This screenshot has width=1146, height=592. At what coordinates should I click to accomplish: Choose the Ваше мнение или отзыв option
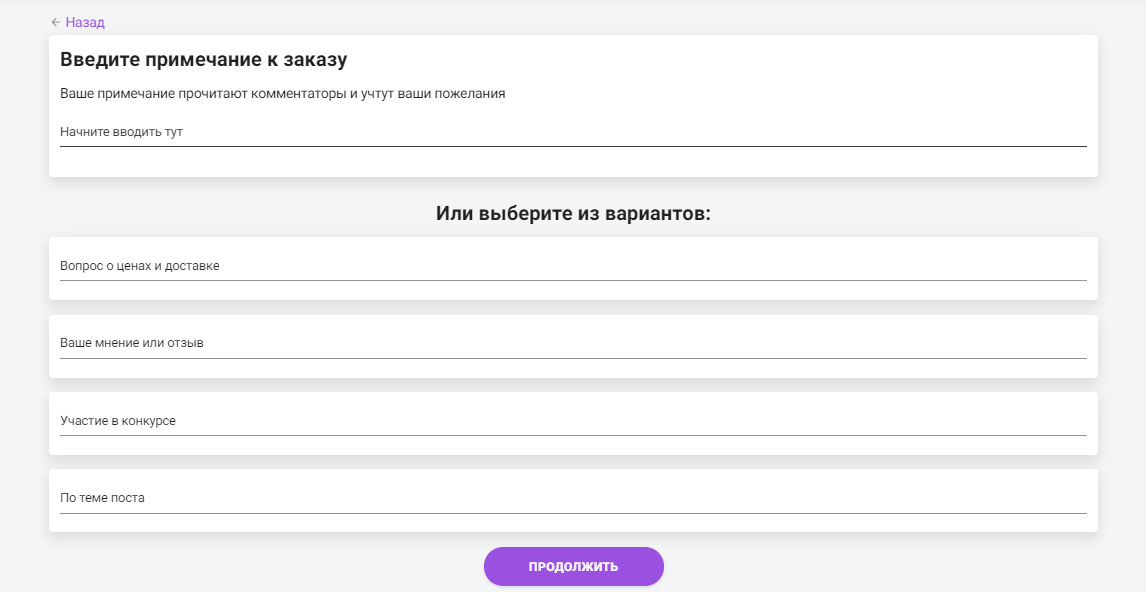coord(573,346)
